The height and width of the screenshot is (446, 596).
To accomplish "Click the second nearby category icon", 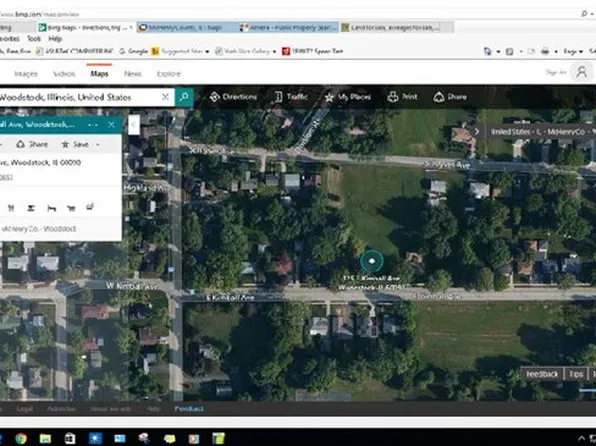I will point(31,208).
